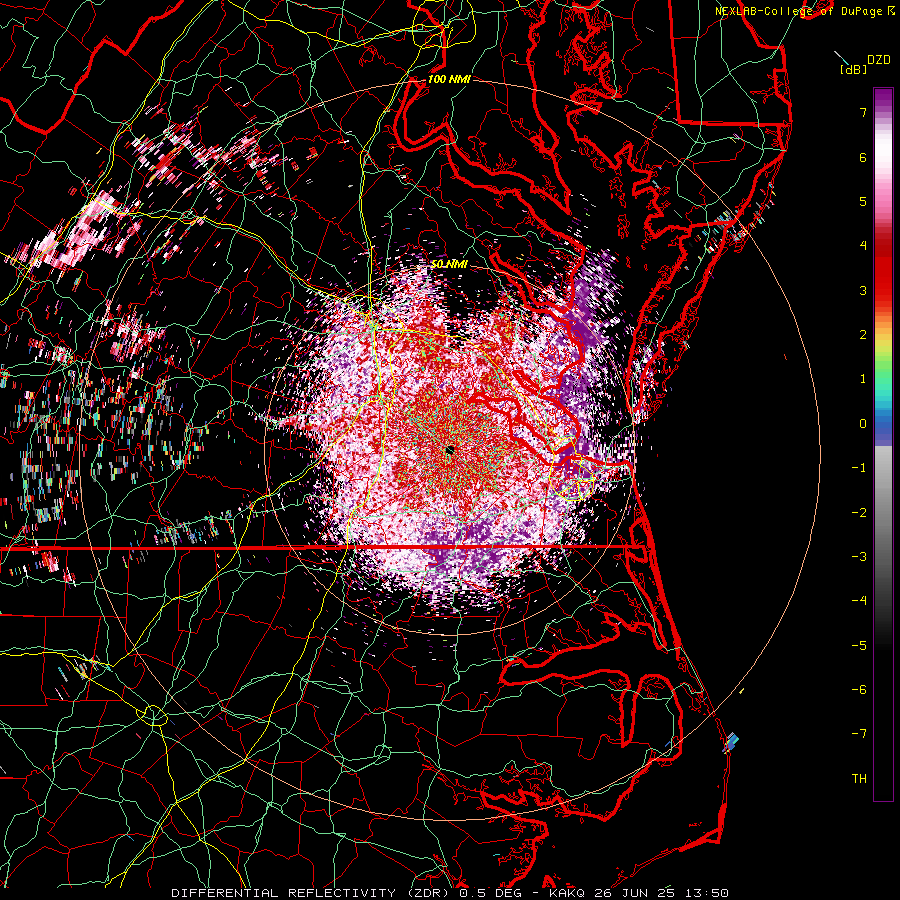900x900 pixels.
Task: Click the -2 dB color scale label
Action: [x=859, y=513]
